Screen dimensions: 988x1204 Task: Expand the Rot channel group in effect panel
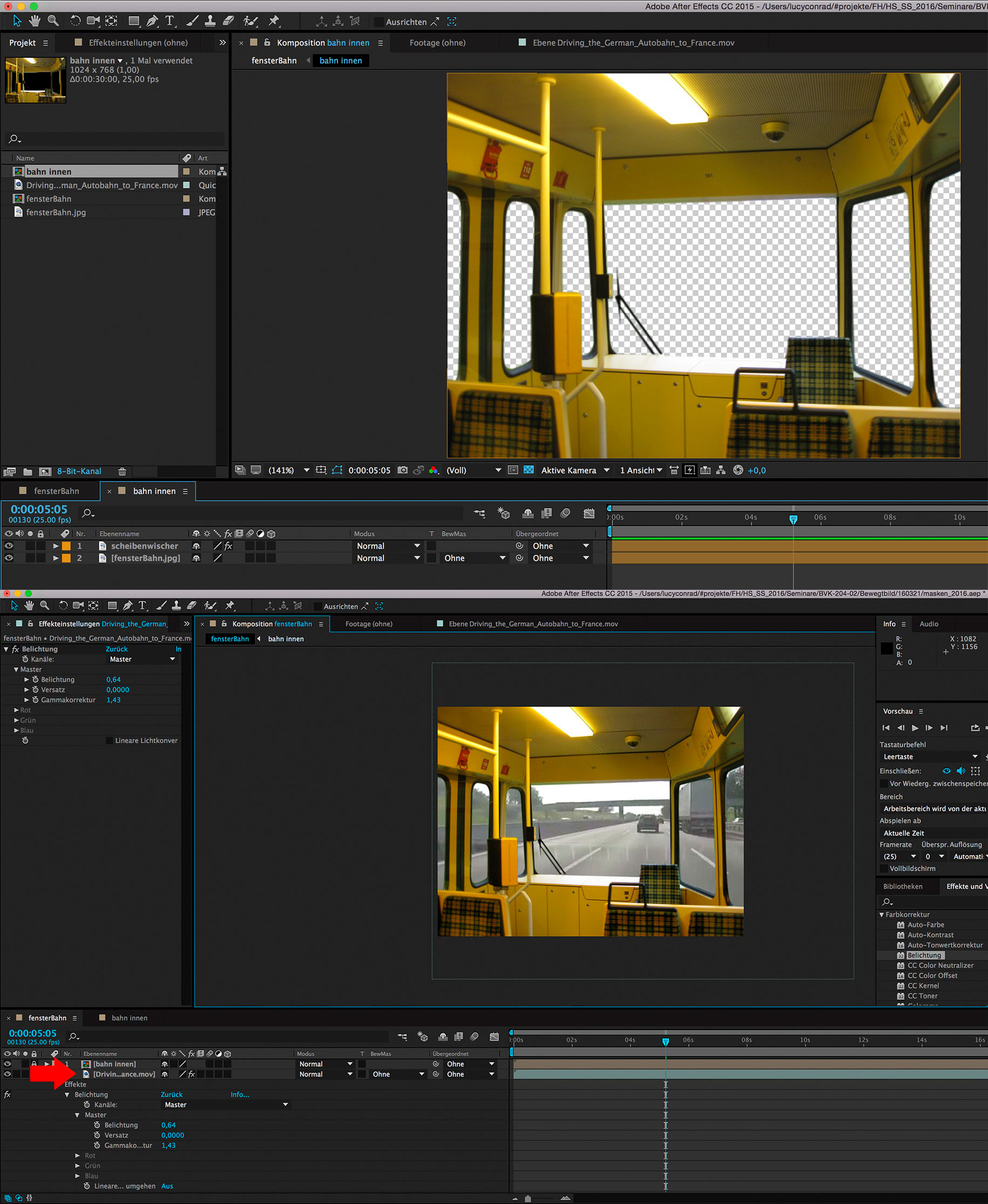coord(17,710)
